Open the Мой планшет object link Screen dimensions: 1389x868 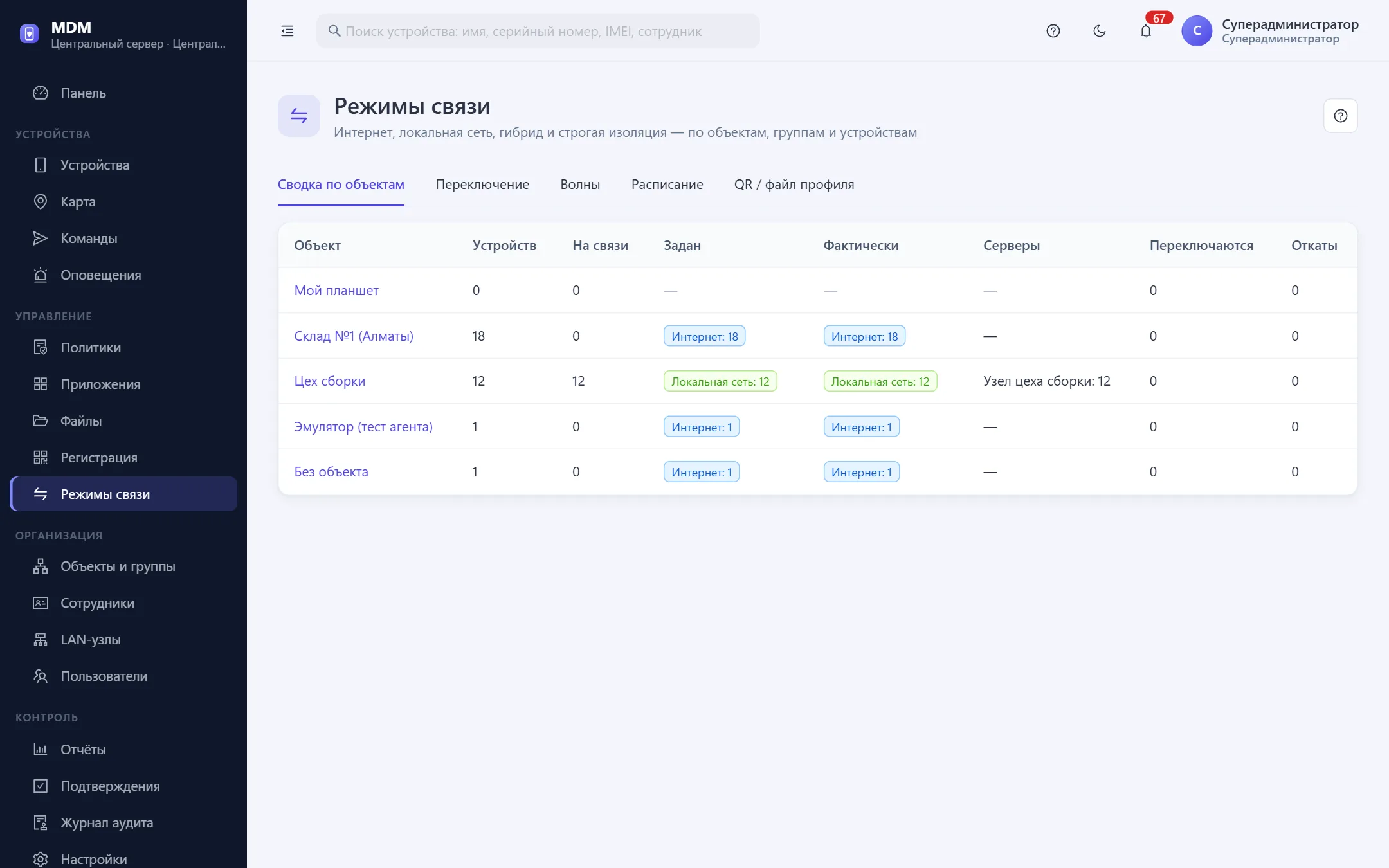pyautogui.click(x=336, y=291)
